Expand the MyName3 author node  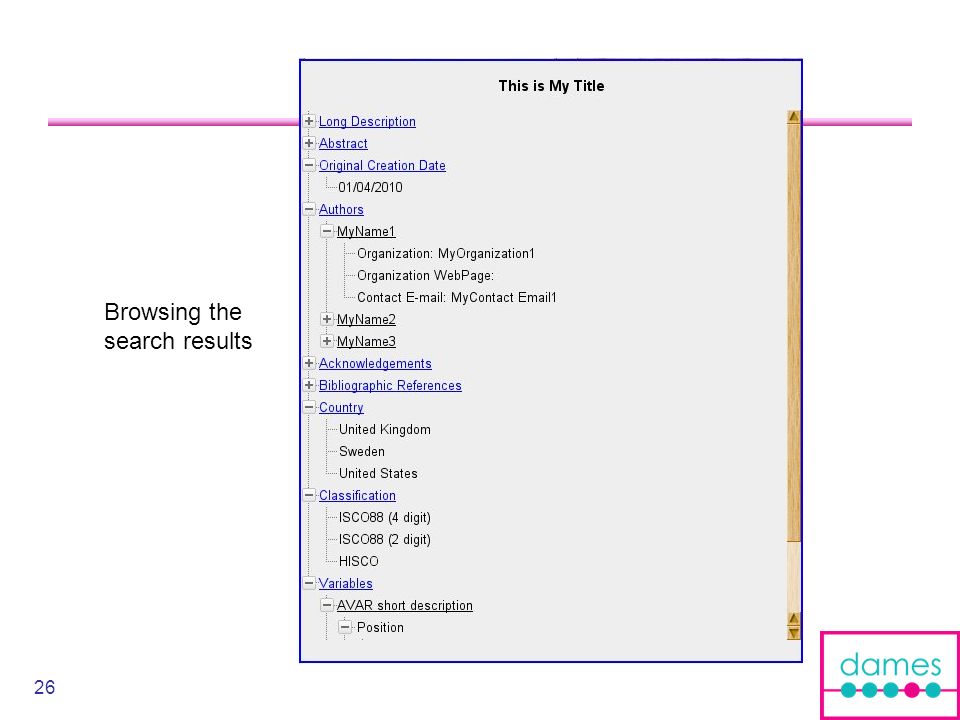[328, 342]
